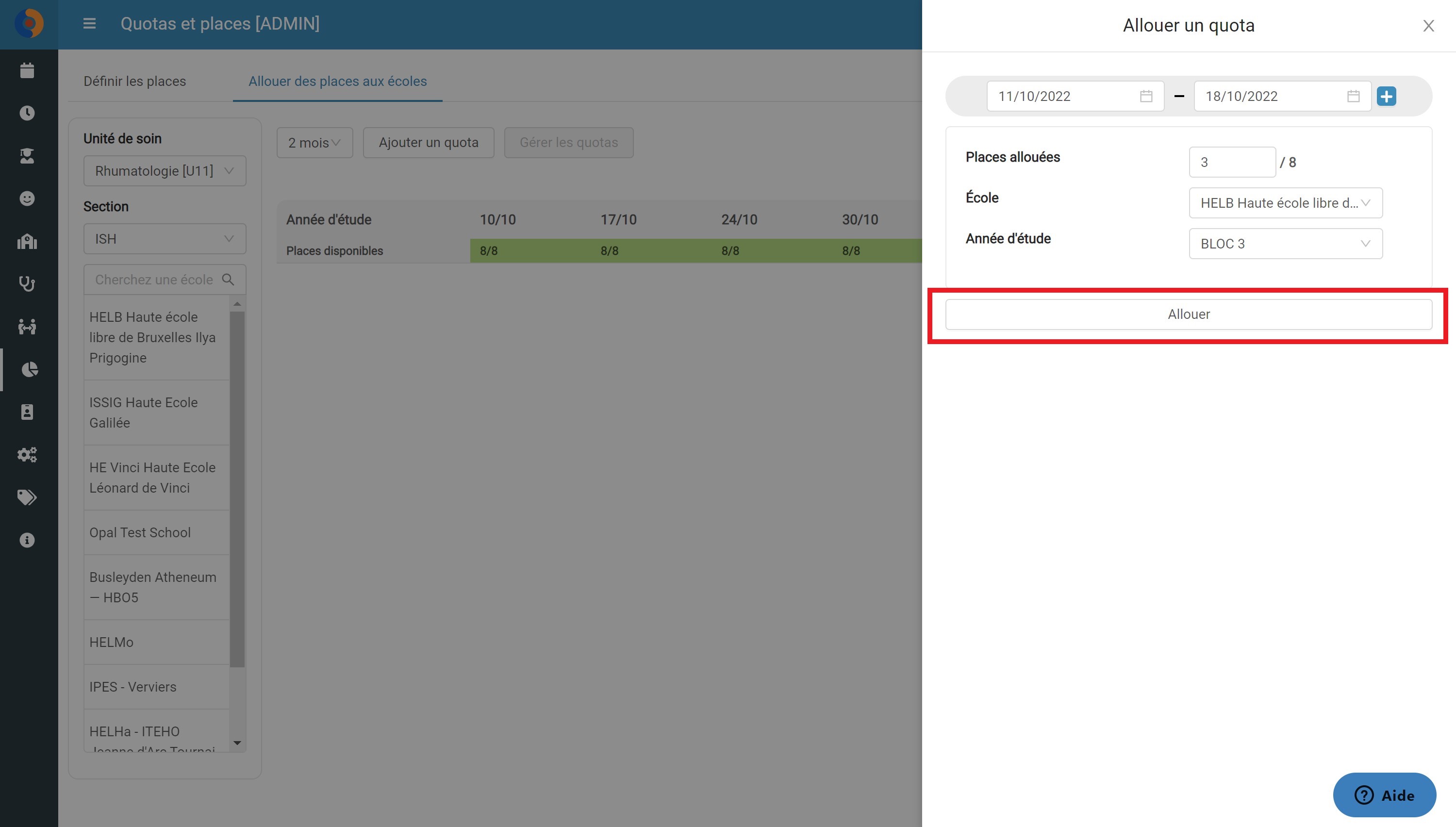
Task: Select HELMo in the school list
Action: point(157,643)
